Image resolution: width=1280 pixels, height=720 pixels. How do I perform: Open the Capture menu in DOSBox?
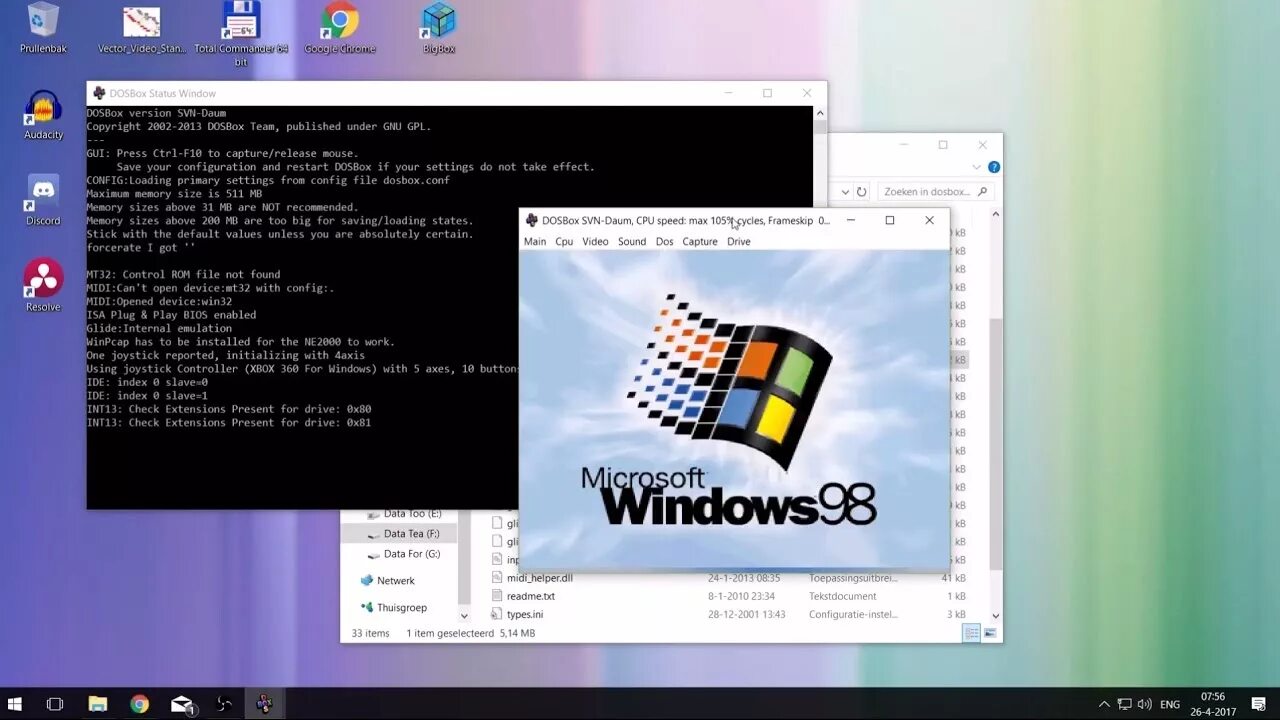pyautogui.click(x=700, y=241)
